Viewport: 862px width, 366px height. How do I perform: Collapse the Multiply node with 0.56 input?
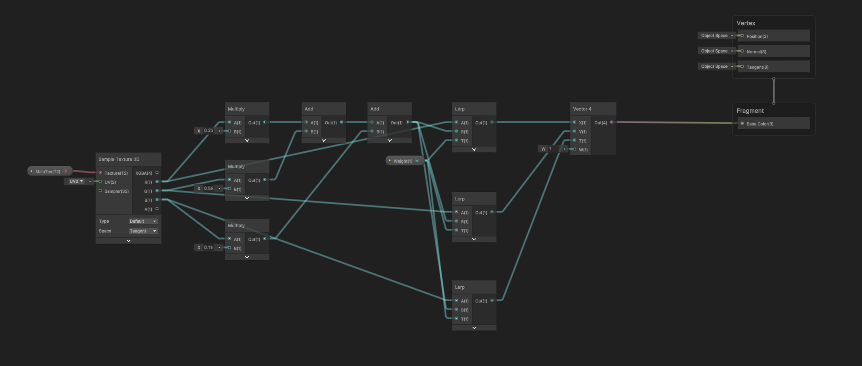point(247,198)
